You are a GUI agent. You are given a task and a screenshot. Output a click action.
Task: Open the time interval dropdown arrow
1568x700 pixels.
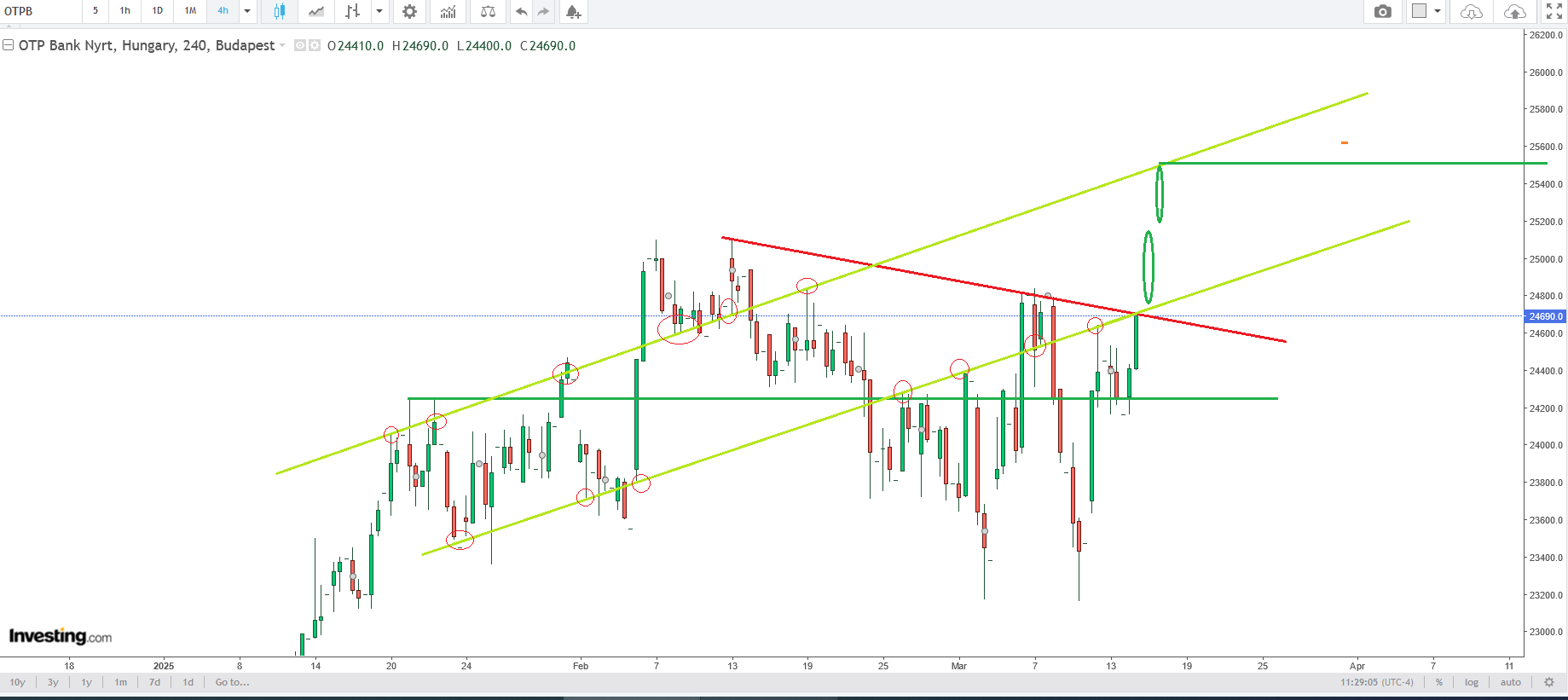point(247,11)
